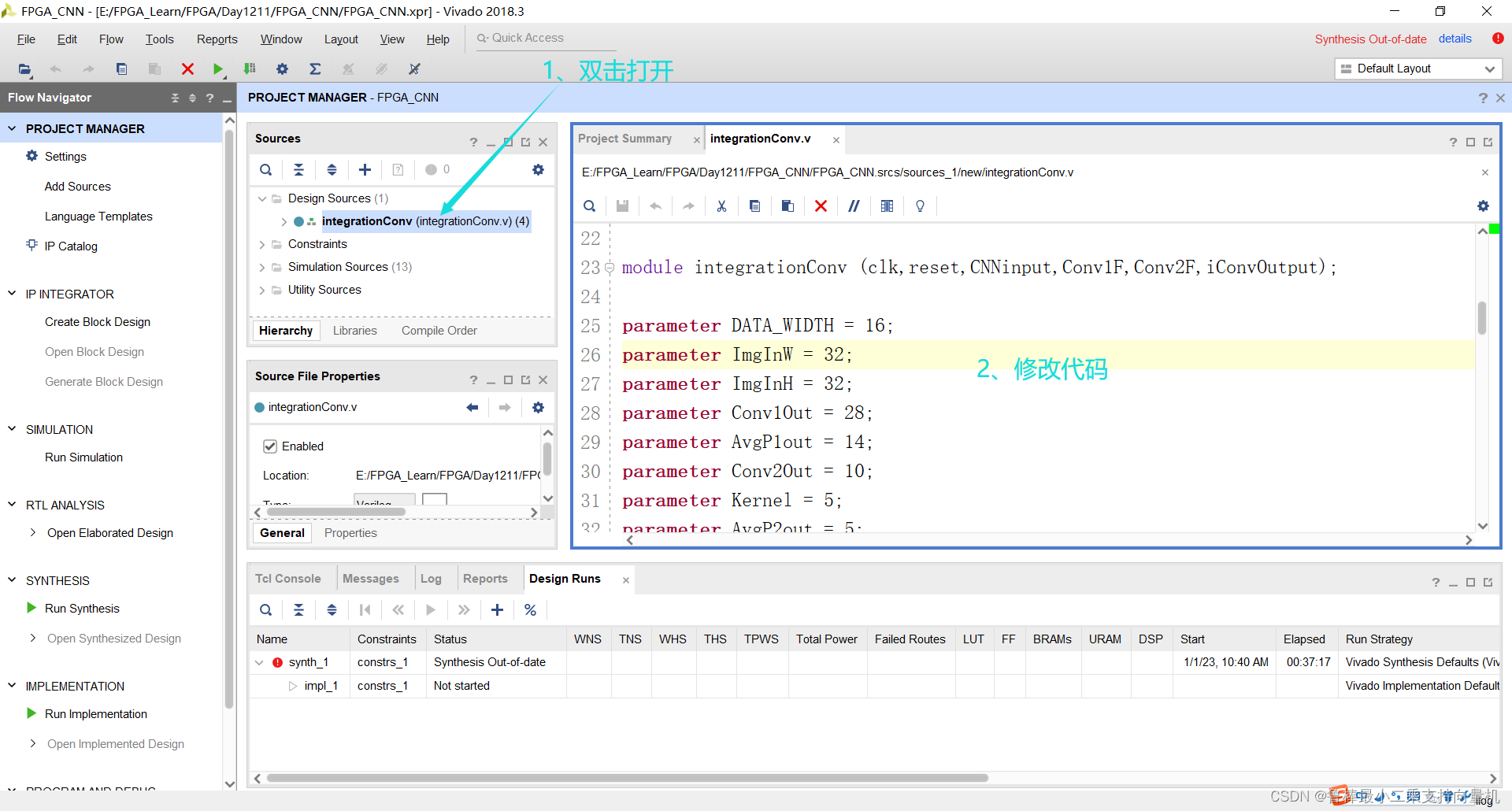Start Run Implementation in Flow Navigator
Viewport: 1512px width, 811px height.
click(95, 713)
